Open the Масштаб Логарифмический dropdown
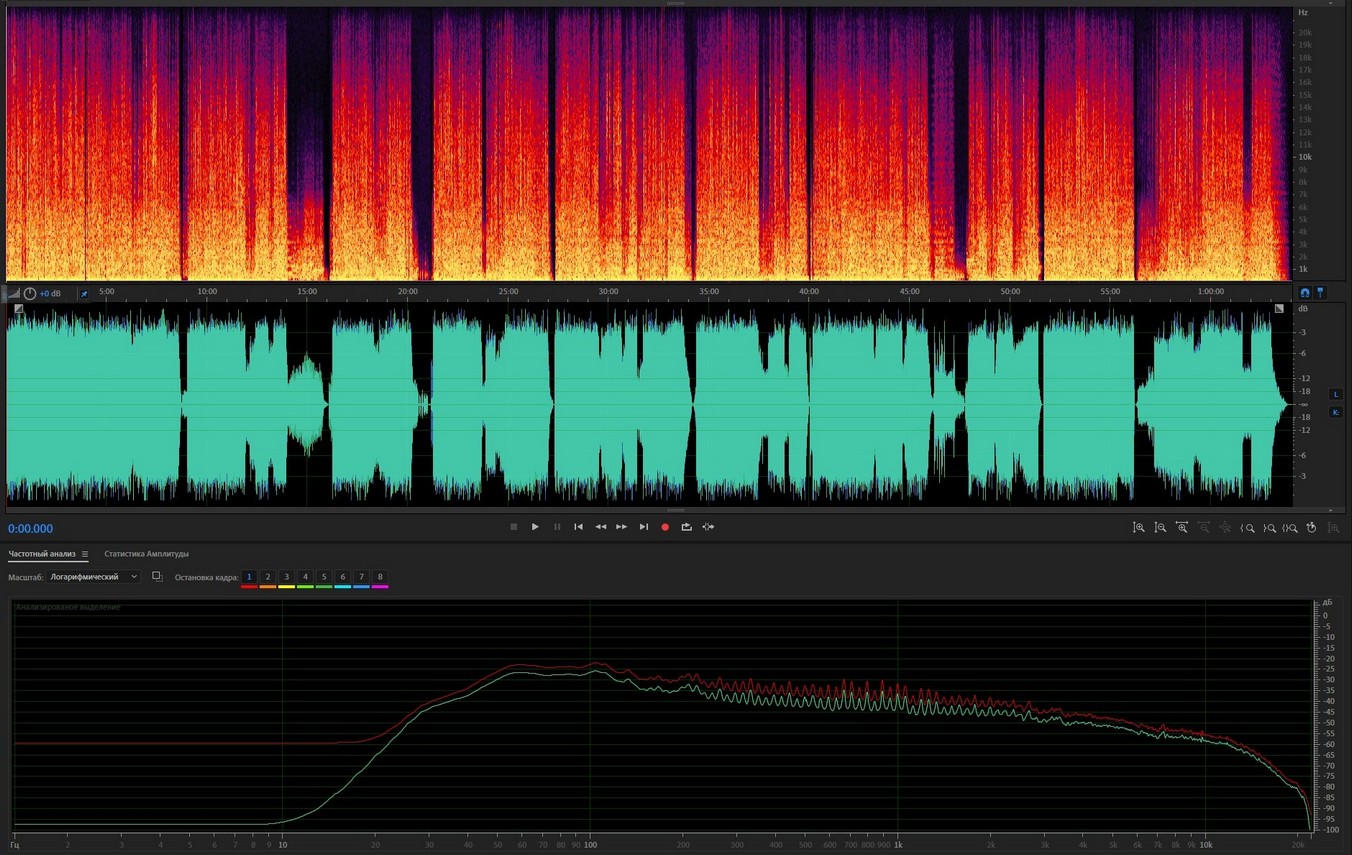The width and height of the screenshot is (1352, 855). [x=95, y=577]
